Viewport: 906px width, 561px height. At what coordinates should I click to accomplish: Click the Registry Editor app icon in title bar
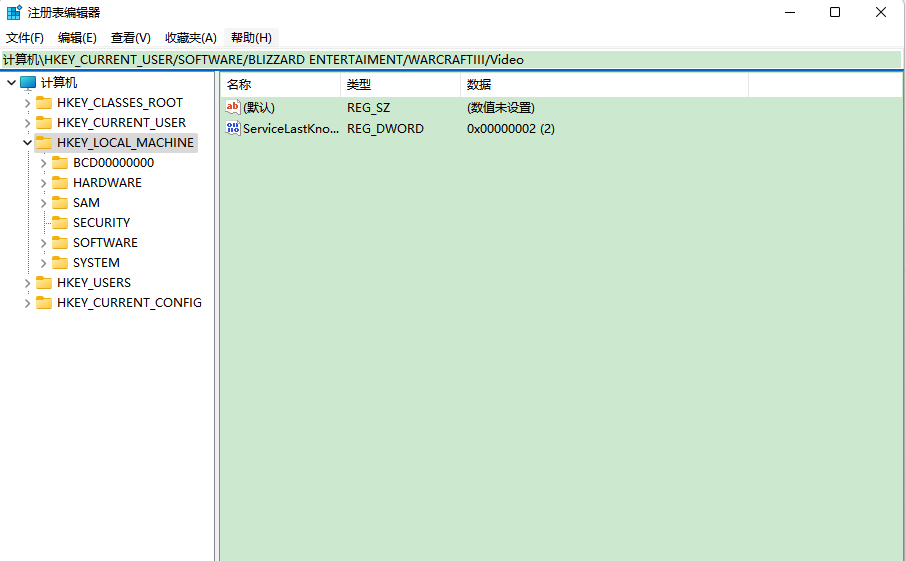tap(14, 12)
